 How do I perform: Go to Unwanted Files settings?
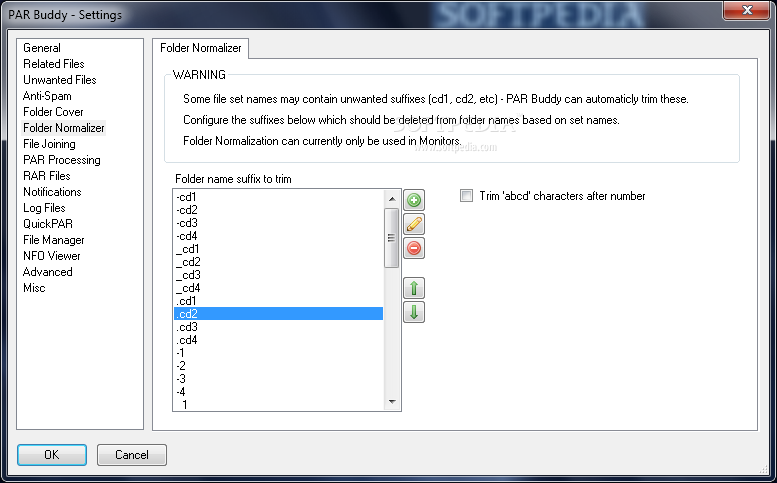59,80
